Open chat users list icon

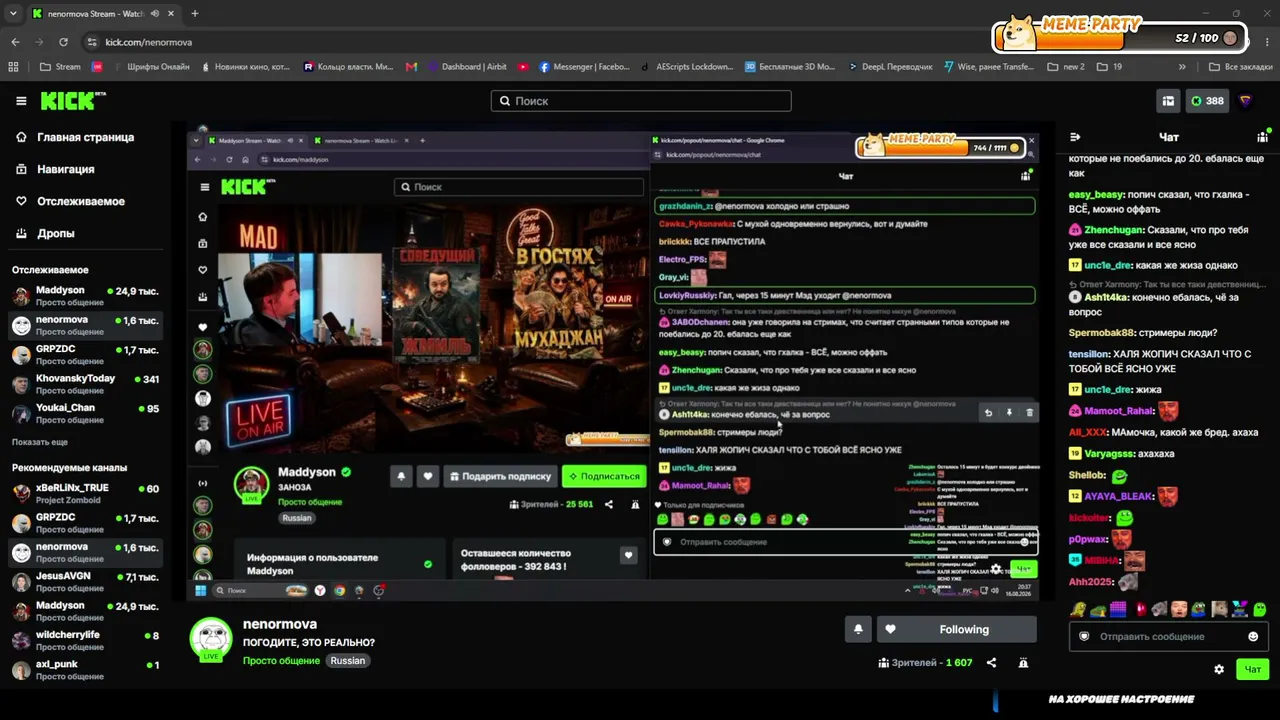(1262, 137)
